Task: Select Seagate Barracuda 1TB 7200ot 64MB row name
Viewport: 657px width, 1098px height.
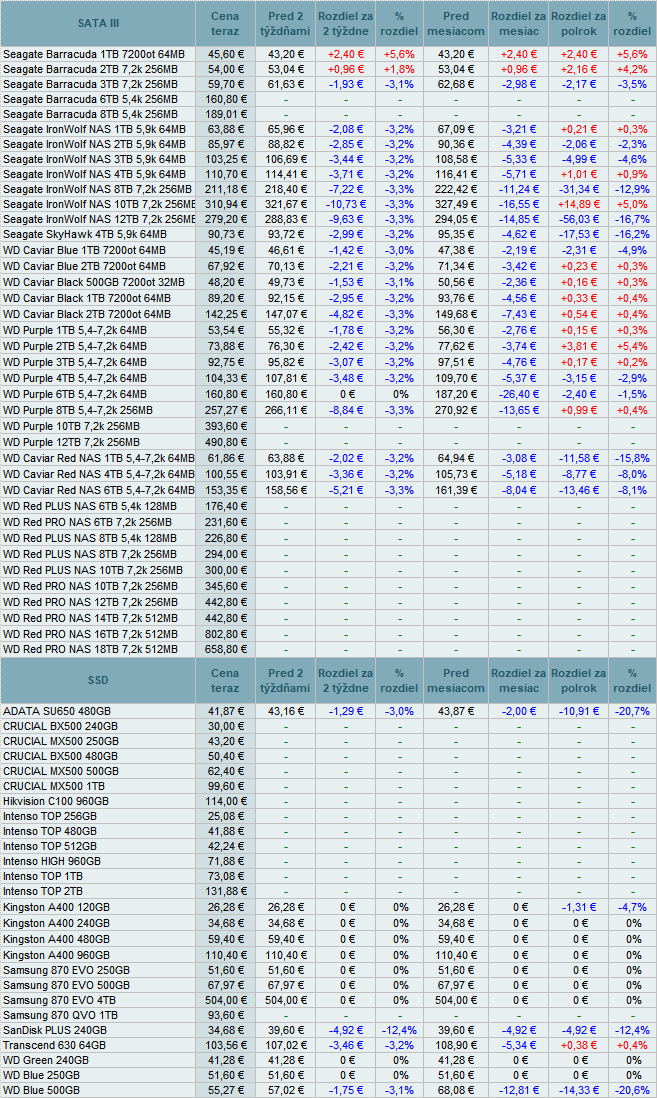Action: tap(94, 54)
